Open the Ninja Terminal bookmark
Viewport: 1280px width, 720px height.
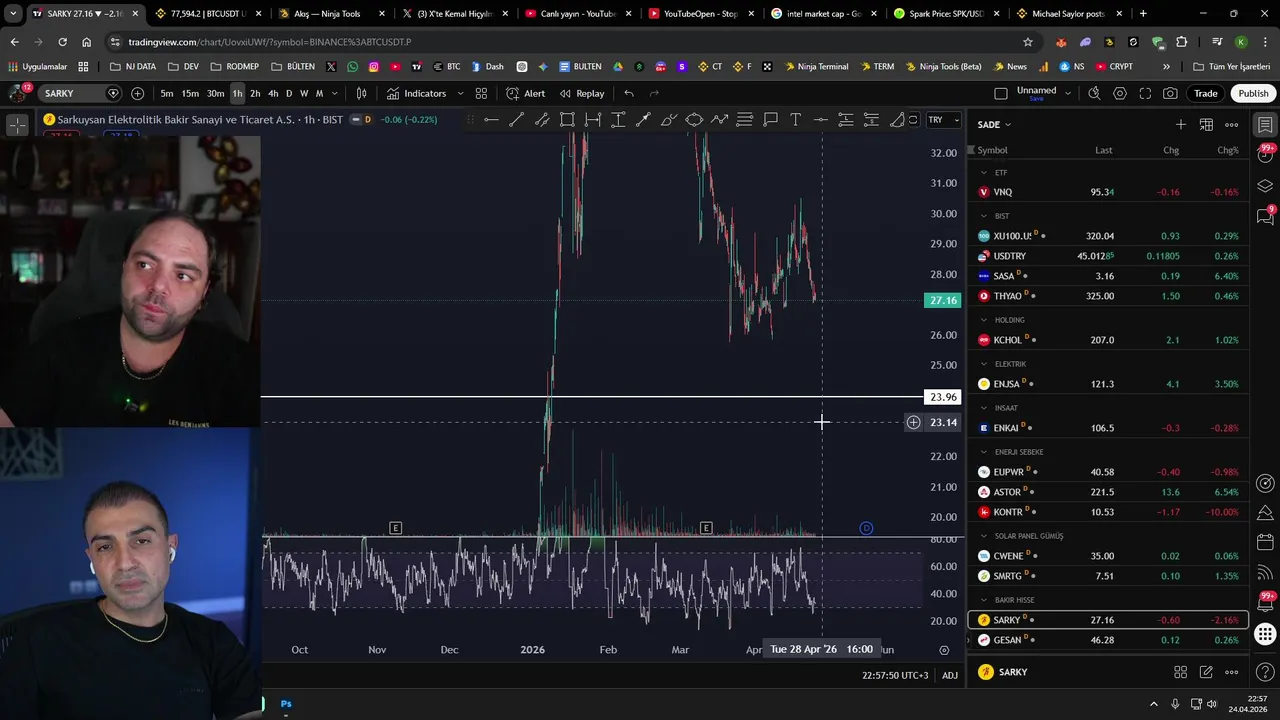pos(815,67)
